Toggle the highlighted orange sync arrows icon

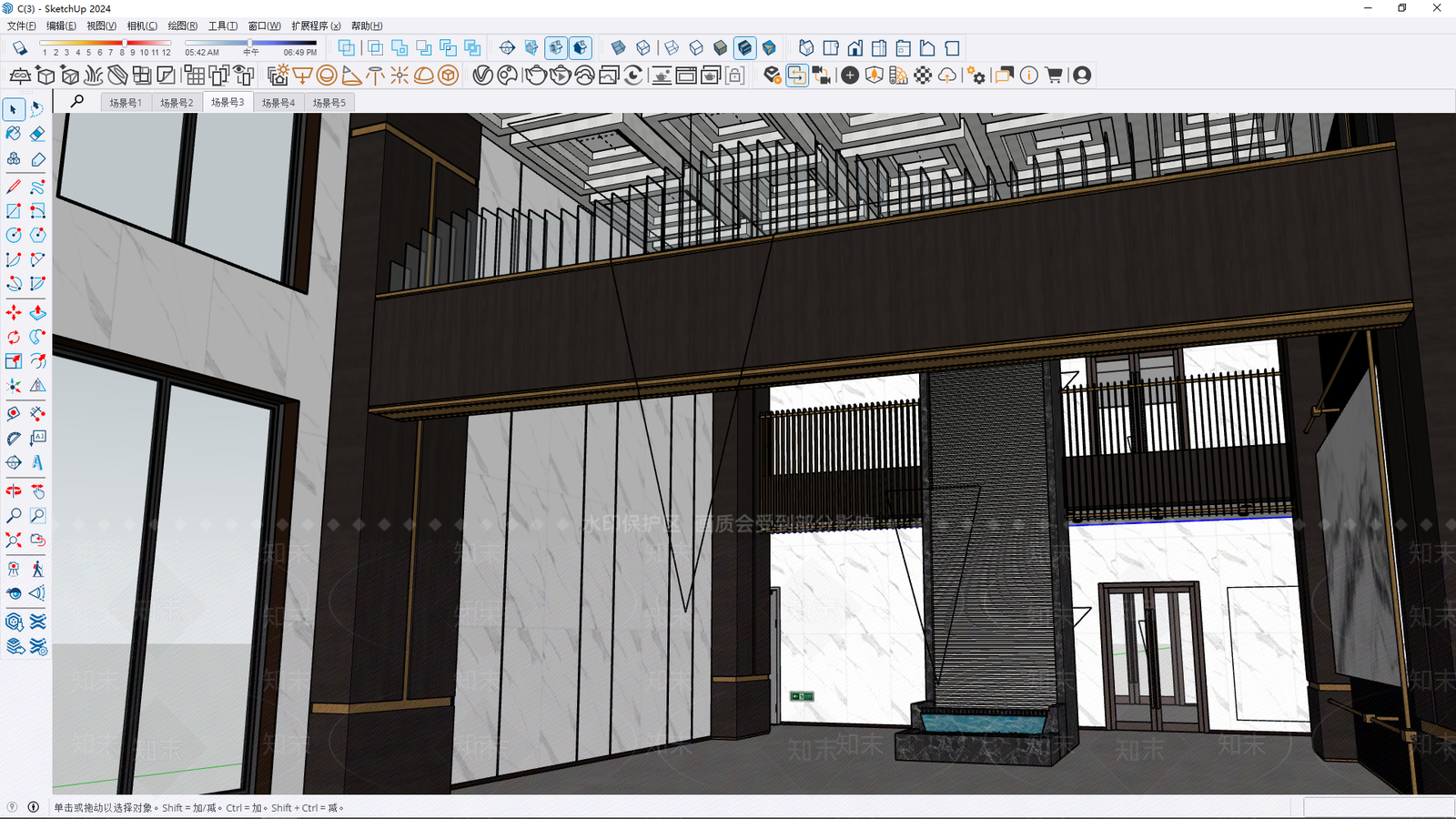797,76
